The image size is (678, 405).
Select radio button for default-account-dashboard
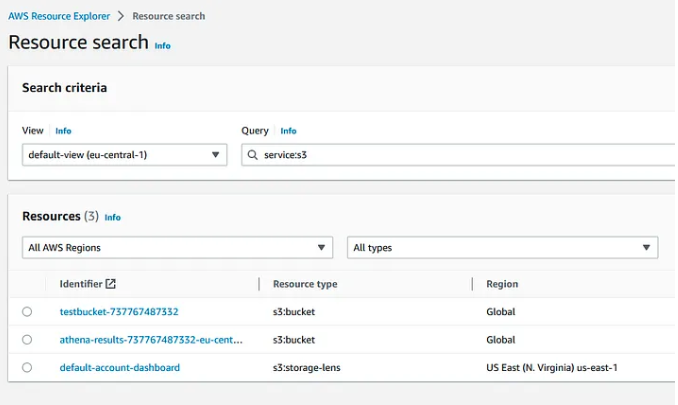point(27,367)
